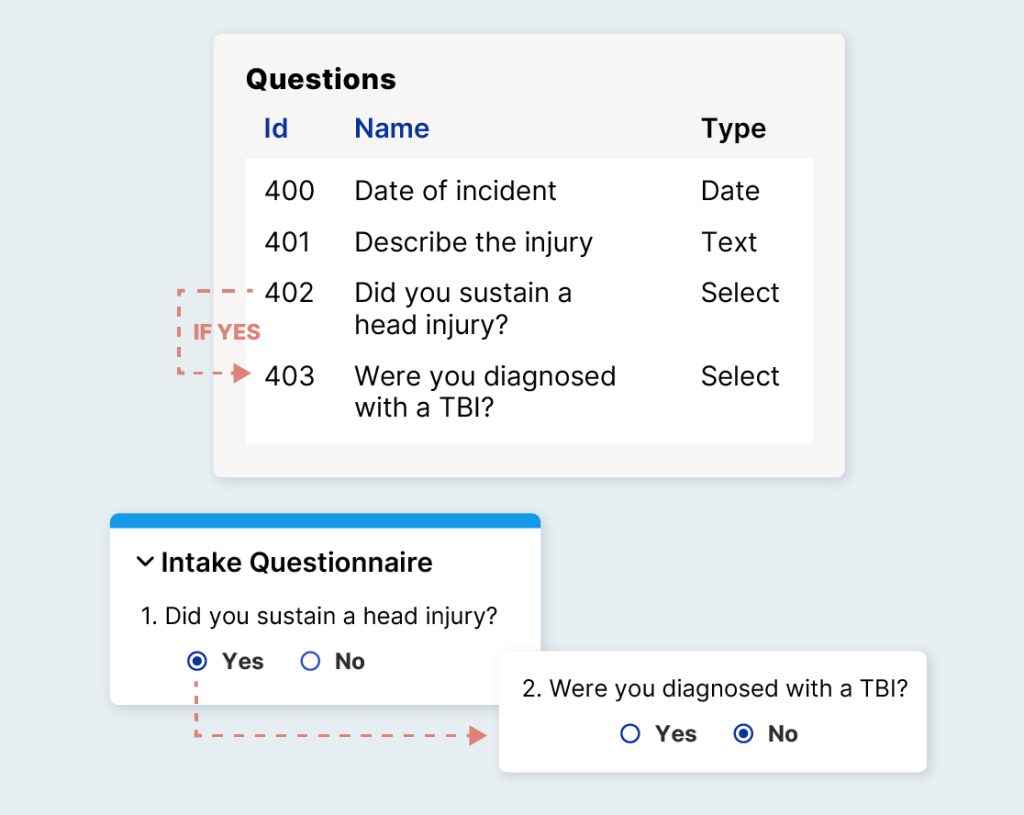Screen dimensions: 1024x815
Task: Sort questions by Id column header
Action: click(276, 128)
